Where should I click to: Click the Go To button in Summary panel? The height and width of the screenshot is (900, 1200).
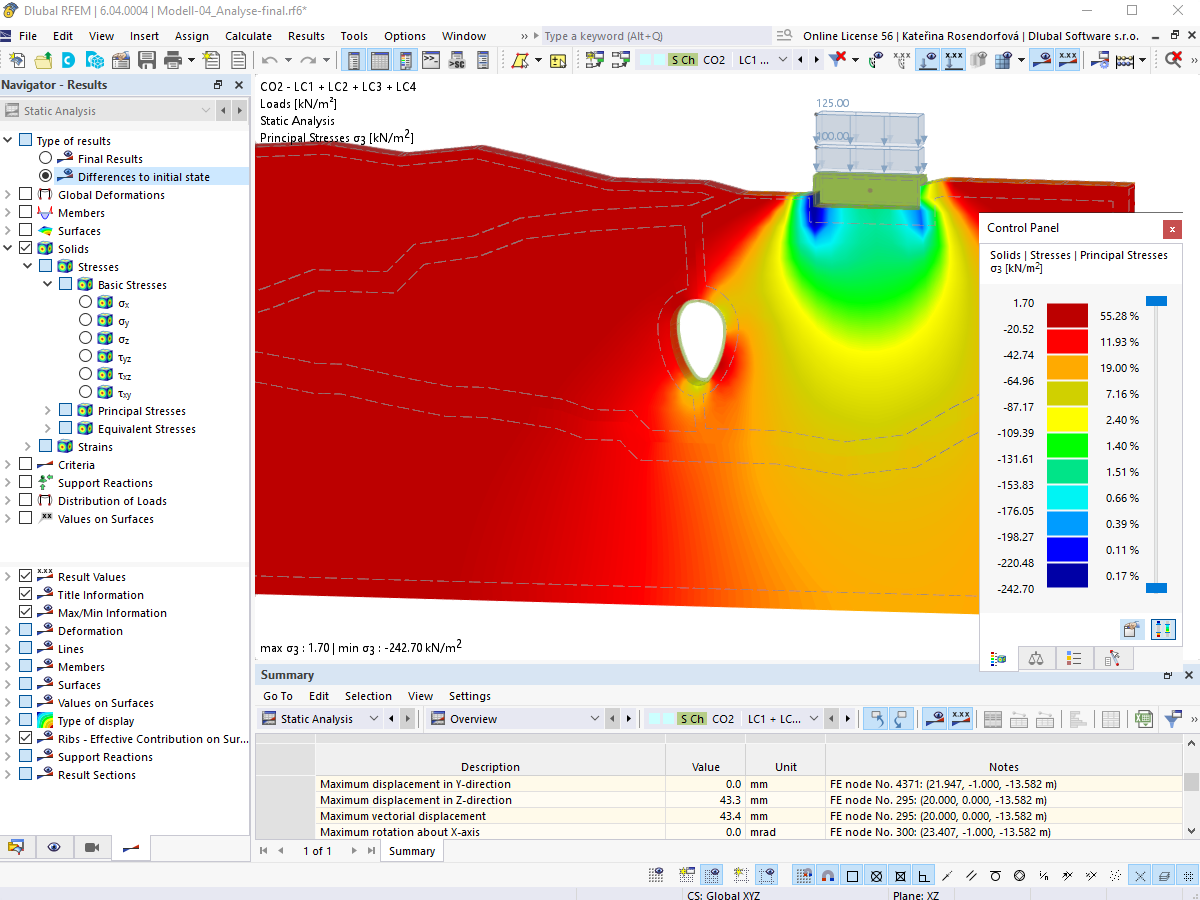coord(278,695)
